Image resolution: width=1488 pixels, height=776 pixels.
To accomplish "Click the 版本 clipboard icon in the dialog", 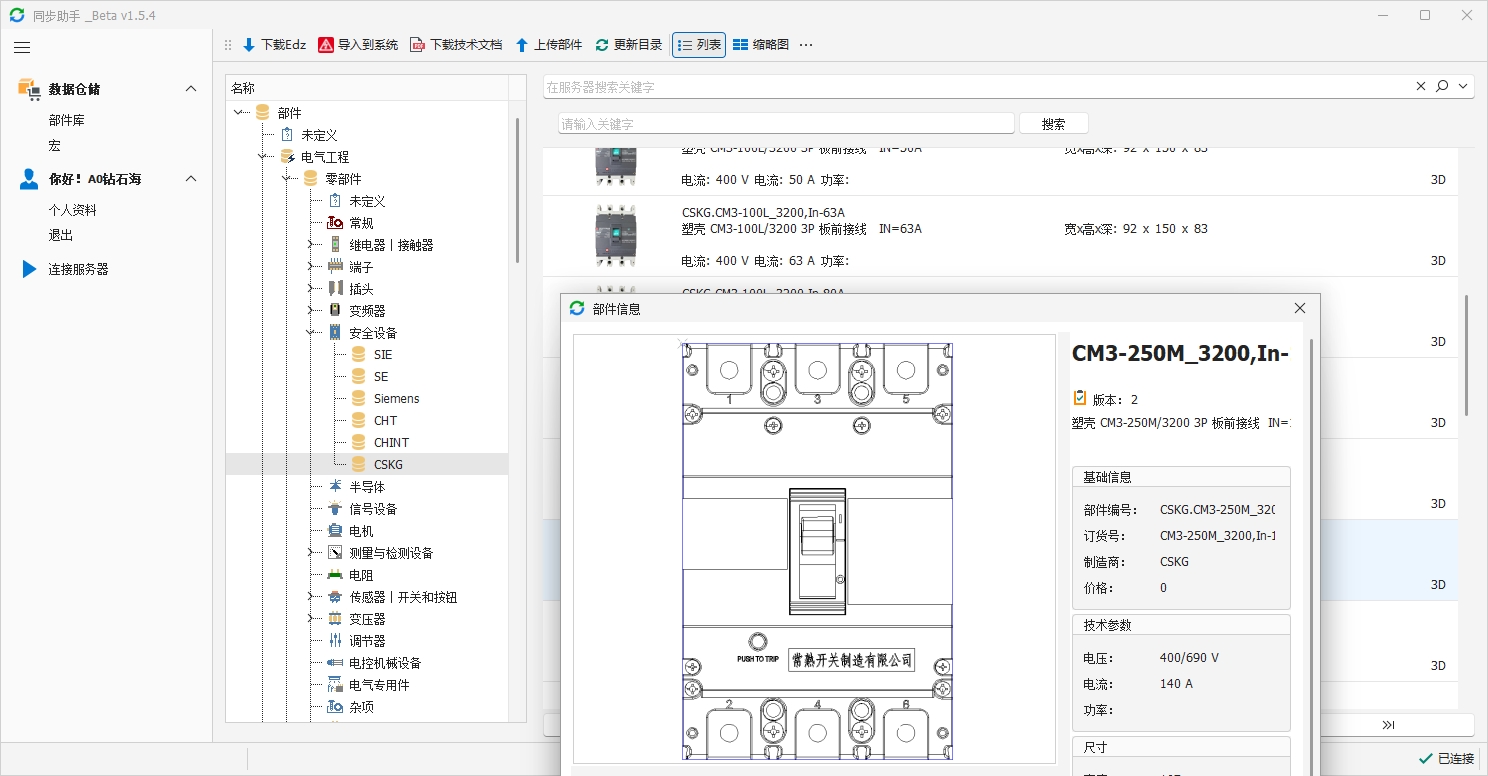I will 1079,399.
